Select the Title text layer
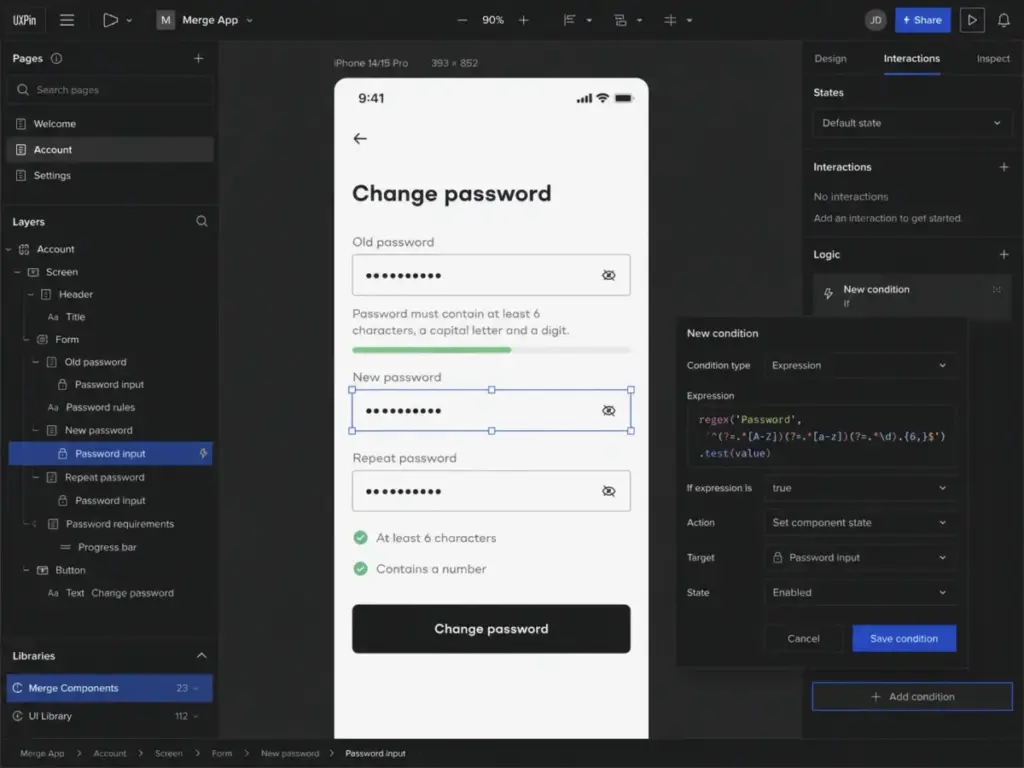 pyautogui.click(x=75, y=317)
